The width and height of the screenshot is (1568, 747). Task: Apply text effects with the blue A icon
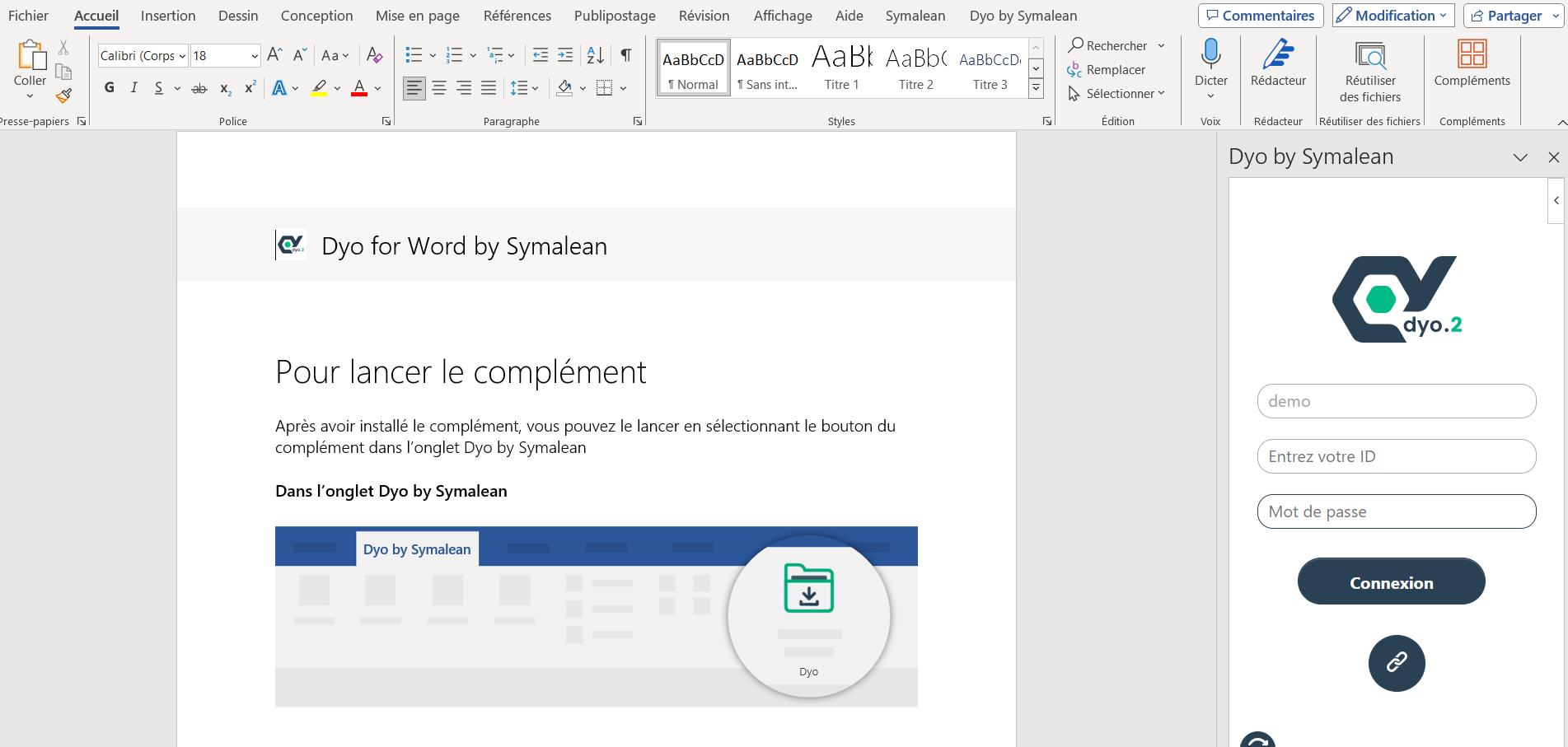[x=279, y=87]
